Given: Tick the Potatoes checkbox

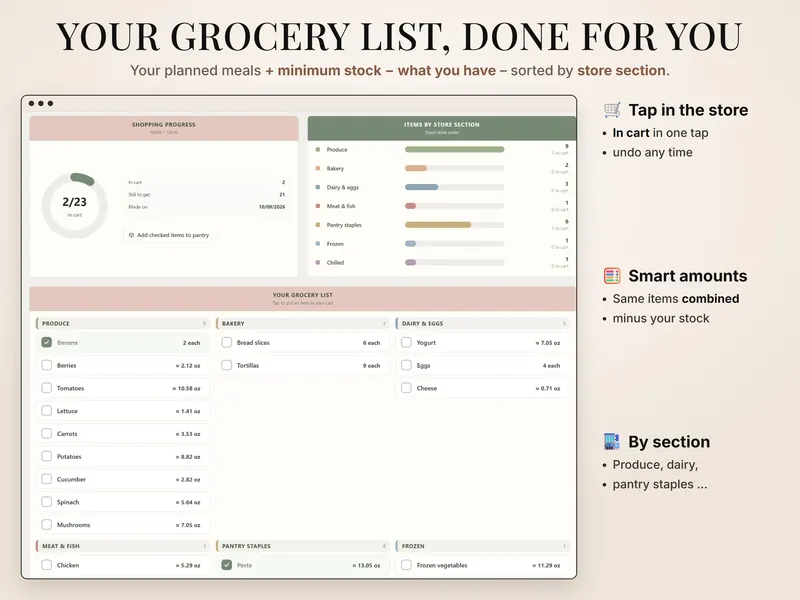Looking at the screenshot, I should [x=46, y=456].
